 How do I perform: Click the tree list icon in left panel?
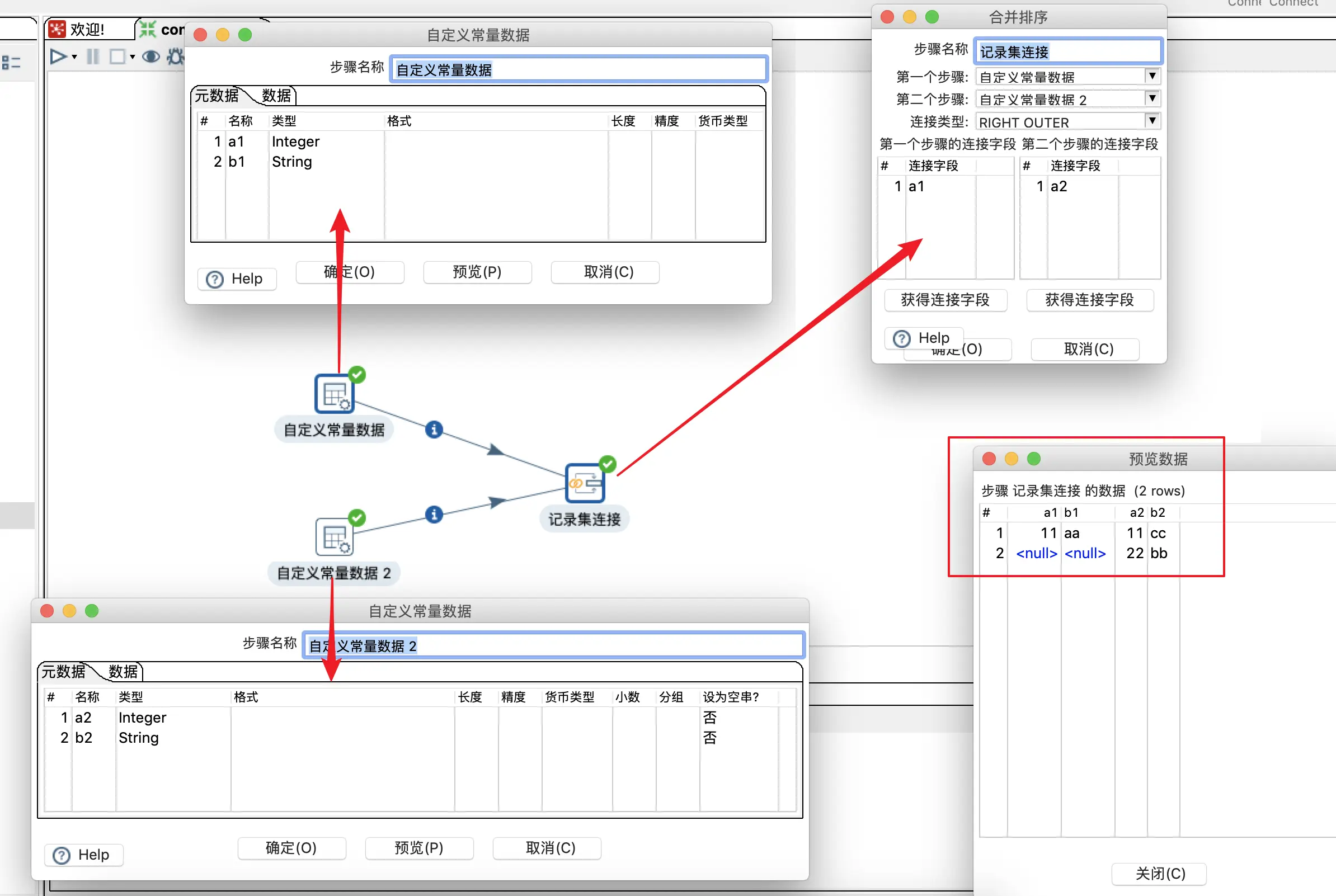point(11,62)
